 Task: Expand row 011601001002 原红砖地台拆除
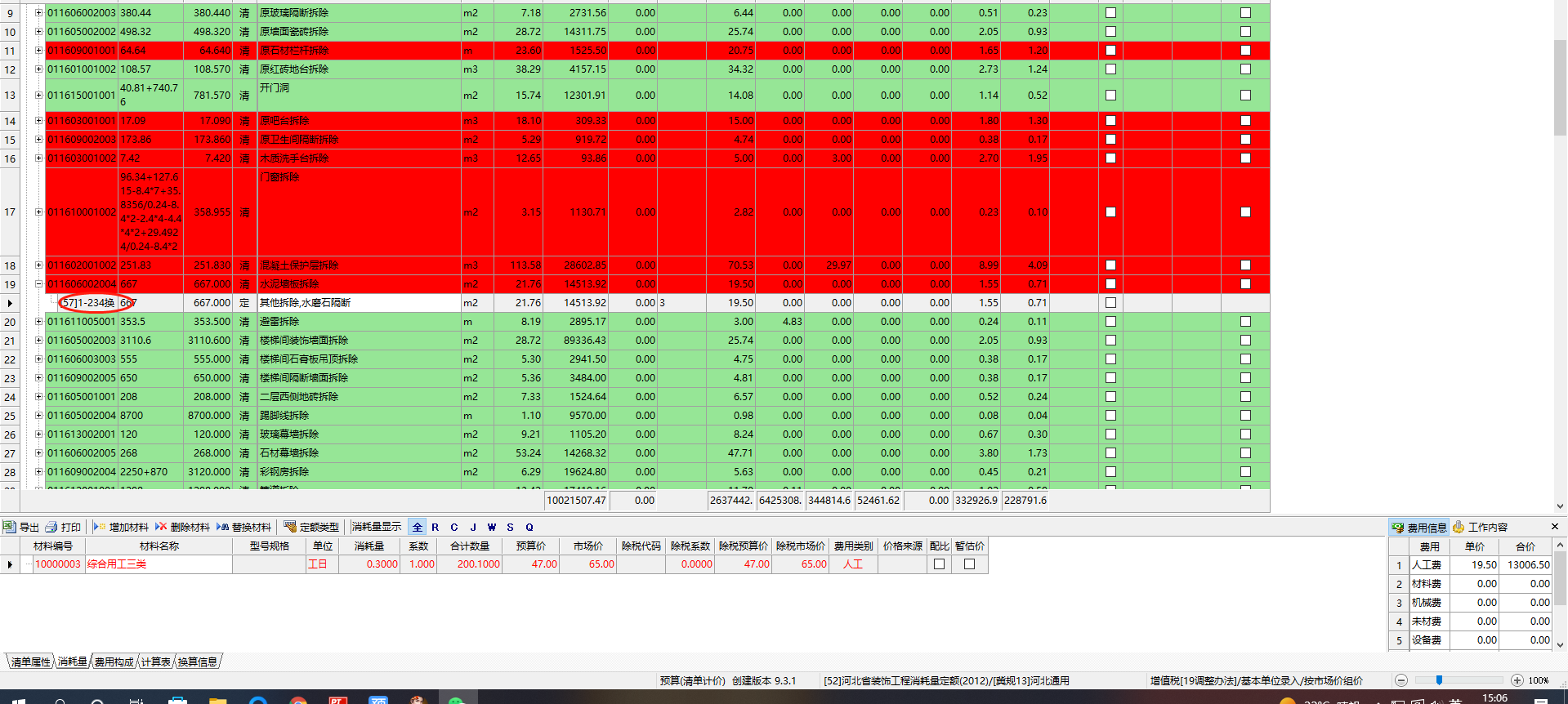click(38, 69)
